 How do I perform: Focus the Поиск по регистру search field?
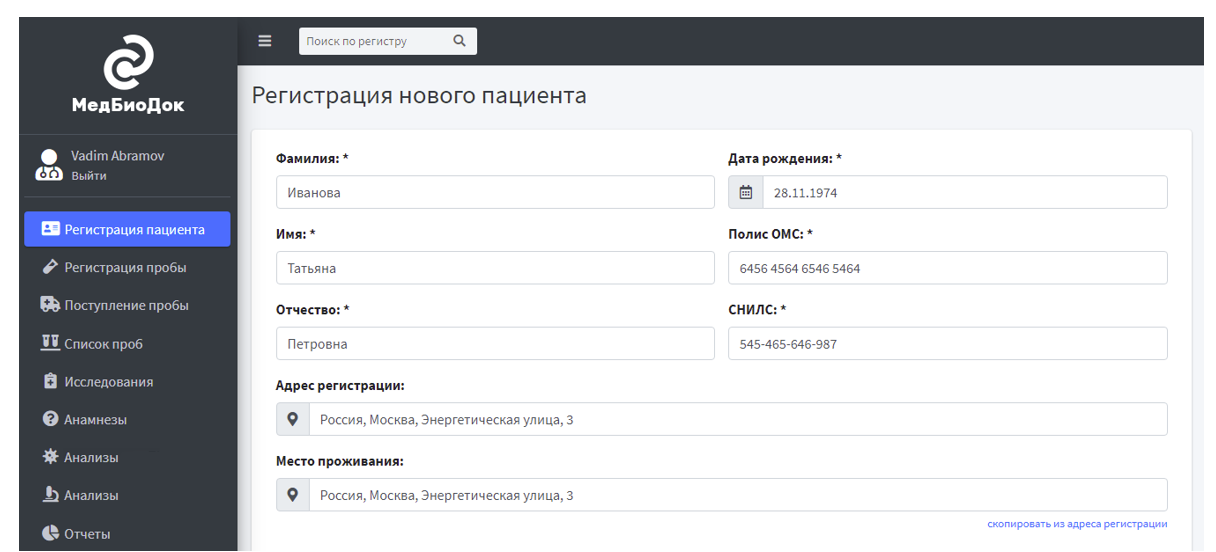(x=375, y=41)
